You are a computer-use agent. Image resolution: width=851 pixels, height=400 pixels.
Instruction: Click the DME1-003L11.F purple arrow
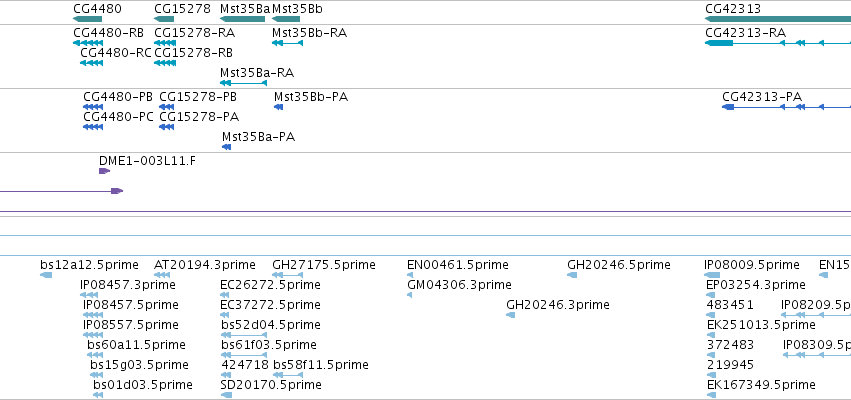click(x=105, y=171)
